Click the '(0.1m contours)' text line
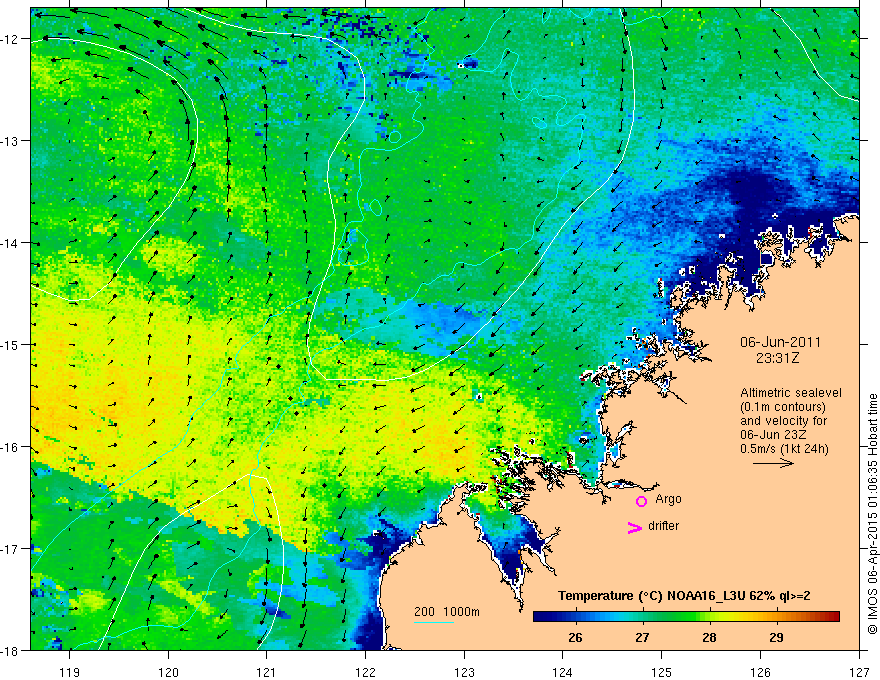This screenshot has height=680, width=880. (x=782, y=407)
